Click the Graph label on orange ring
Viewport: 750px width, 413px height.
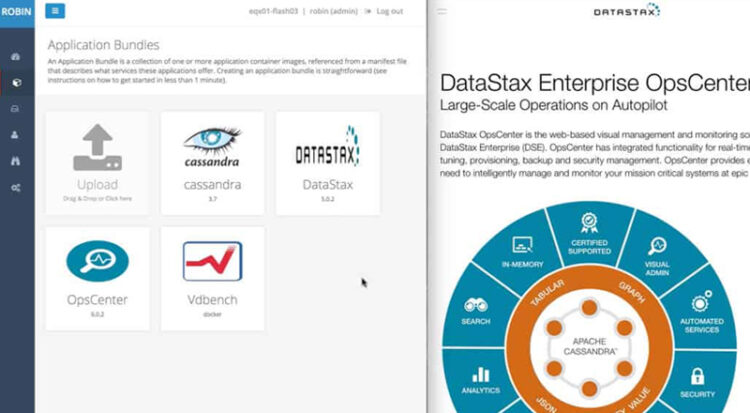(x=632, y=292)
